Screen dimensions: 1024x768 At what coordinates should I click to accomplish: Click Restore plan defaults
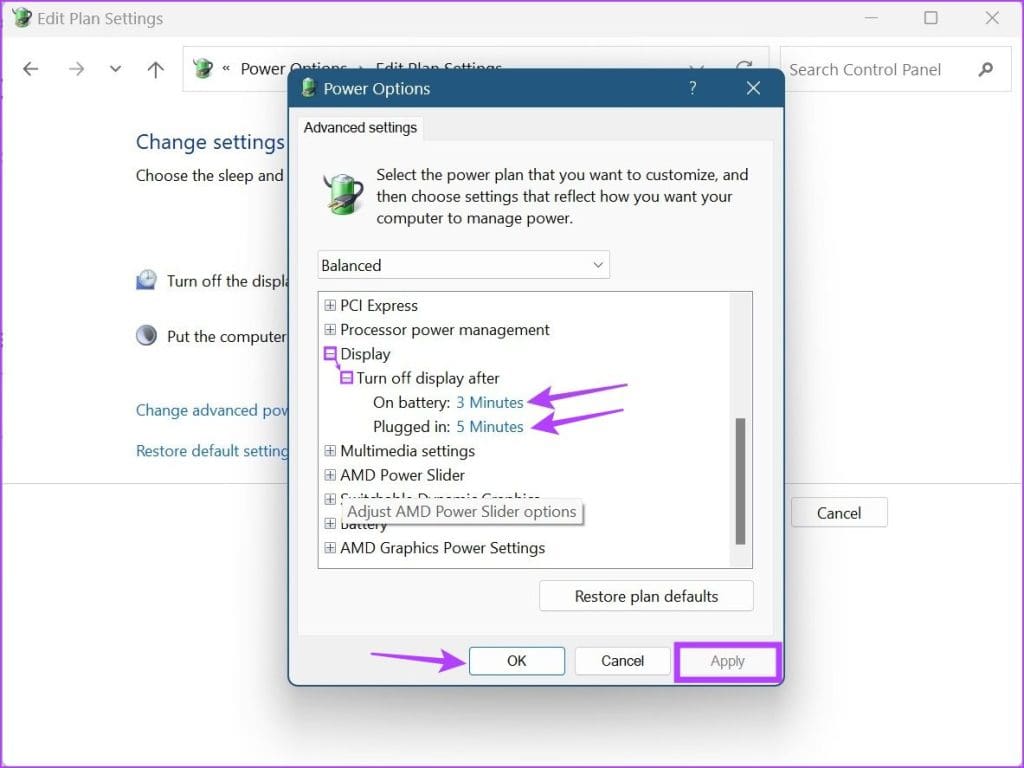(645, 595)
